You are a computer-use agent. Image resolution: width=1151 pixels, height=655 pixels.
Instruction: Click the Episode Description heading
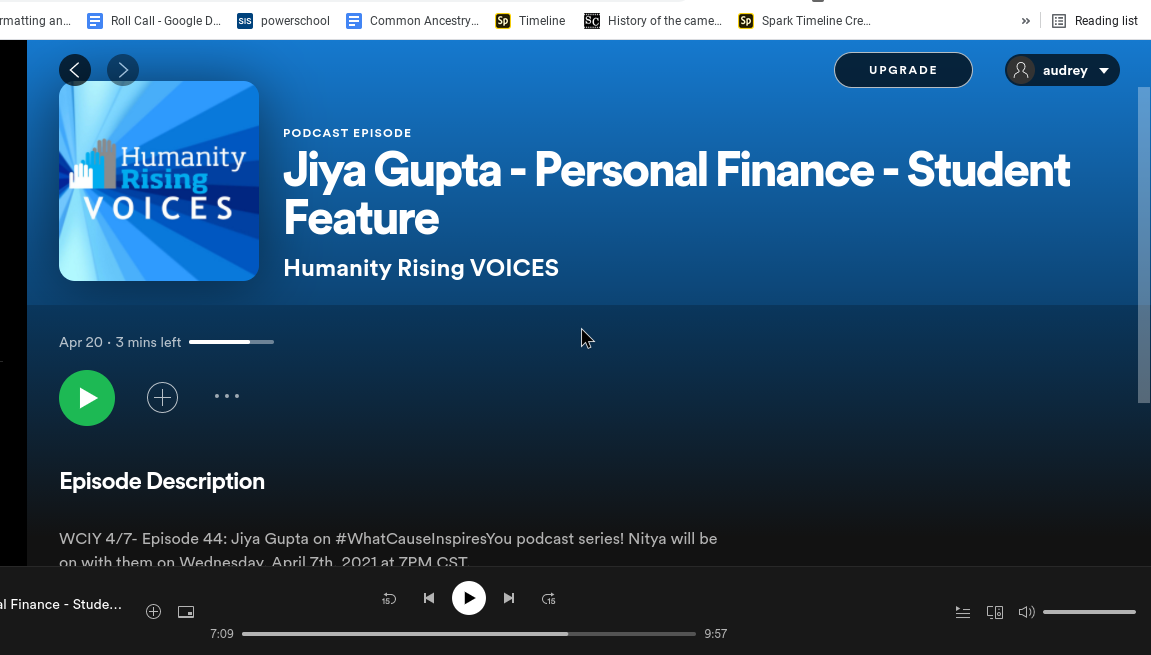click(162, 481)
